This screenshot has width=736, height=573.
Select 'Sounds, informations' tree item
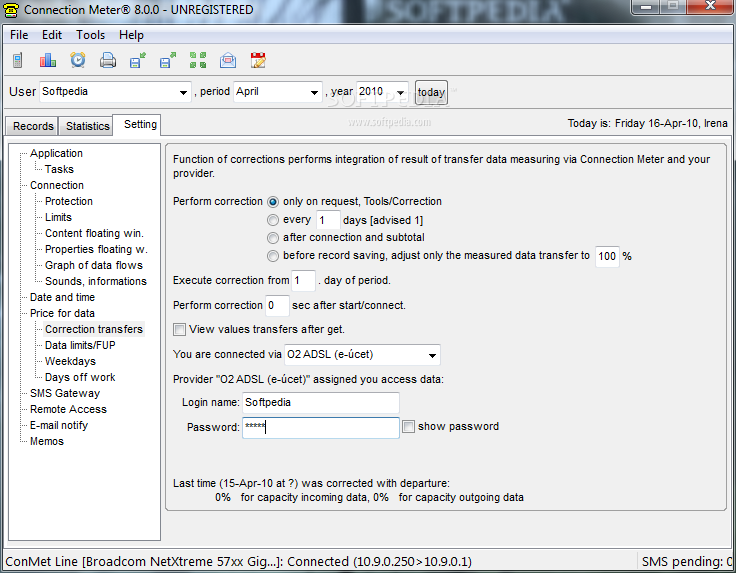click(x=96, y=281)
